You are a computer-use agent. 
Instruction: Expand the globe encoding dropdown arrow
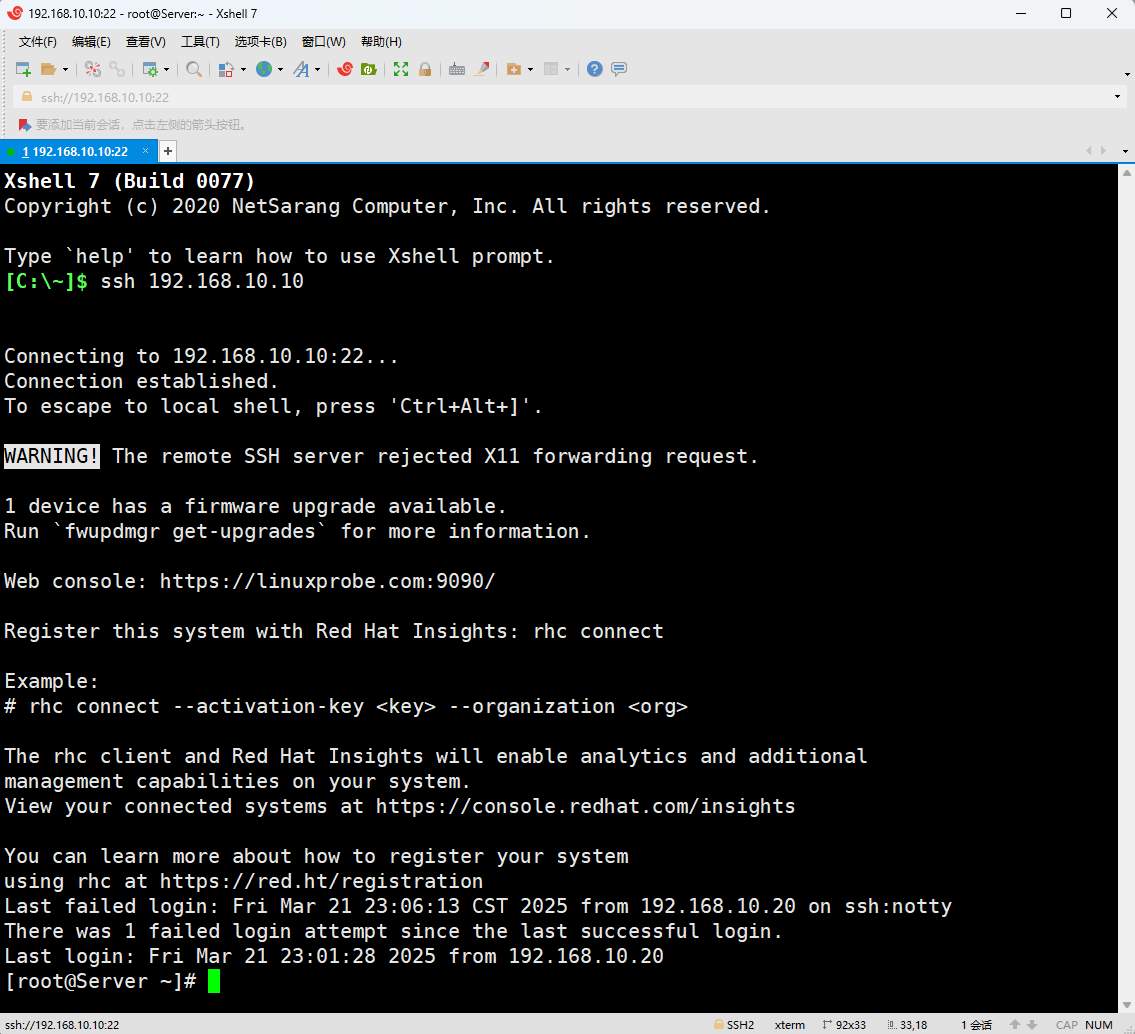pyautogui.click(x=280, y=70)
